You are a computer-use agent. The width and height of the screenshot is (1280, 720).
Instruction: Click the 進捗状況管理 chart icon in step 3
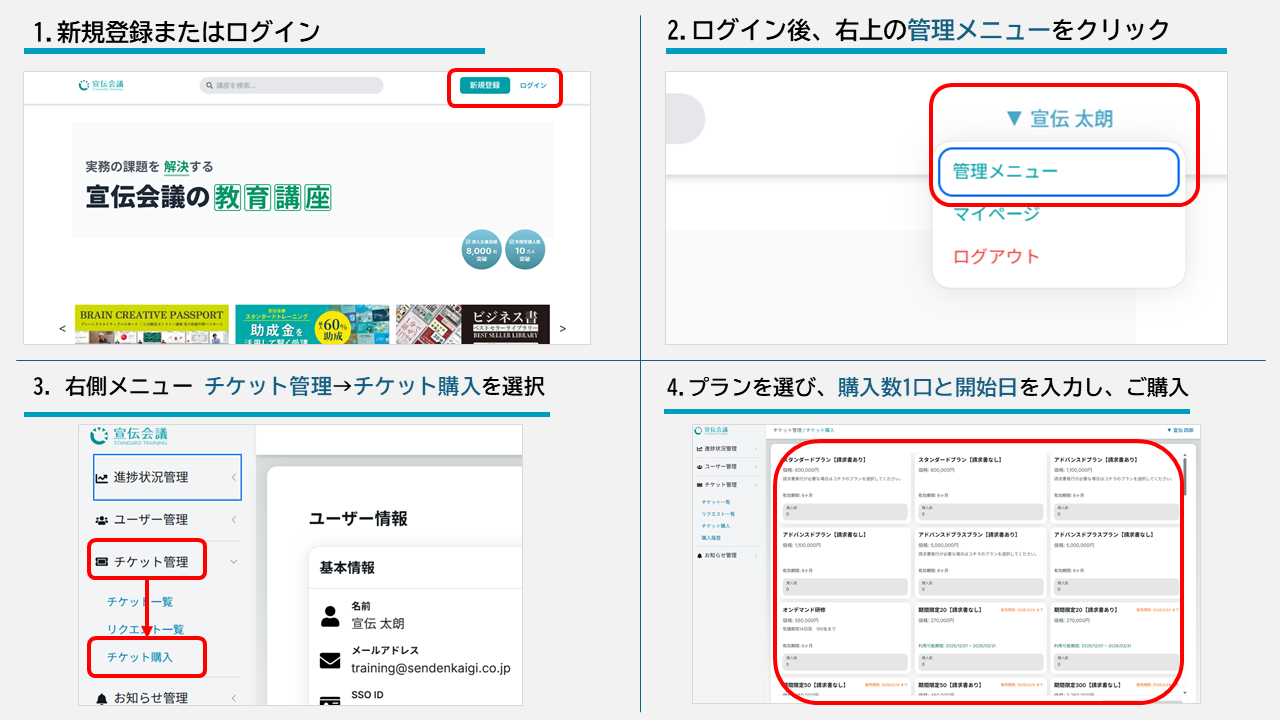click(102, 477)
